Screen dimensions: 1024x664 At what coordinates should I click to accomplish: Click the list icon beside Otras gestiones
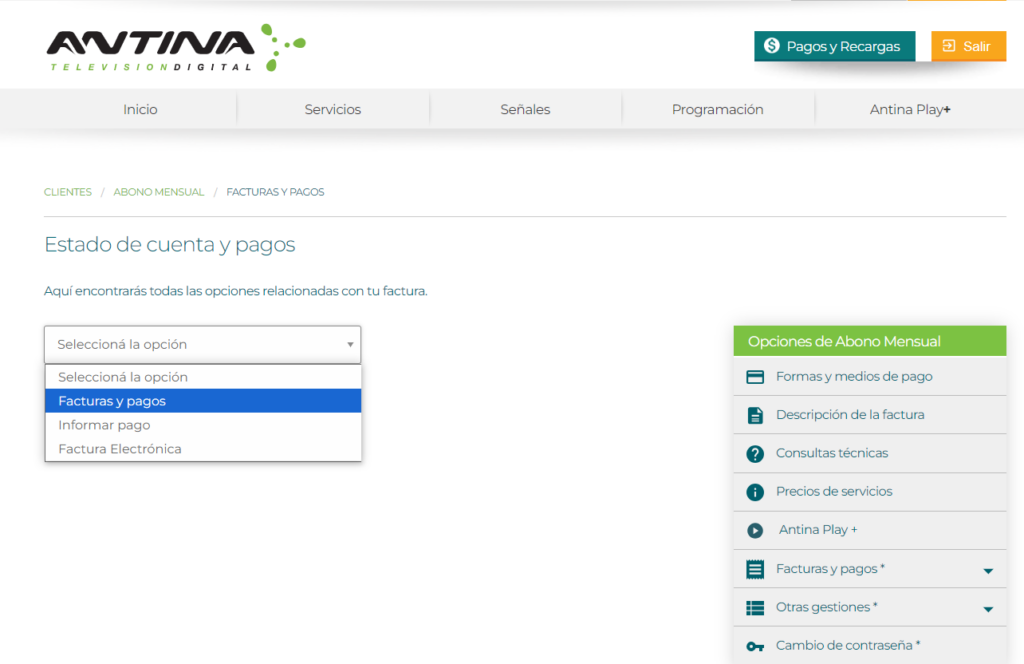[x=755, y=607]
